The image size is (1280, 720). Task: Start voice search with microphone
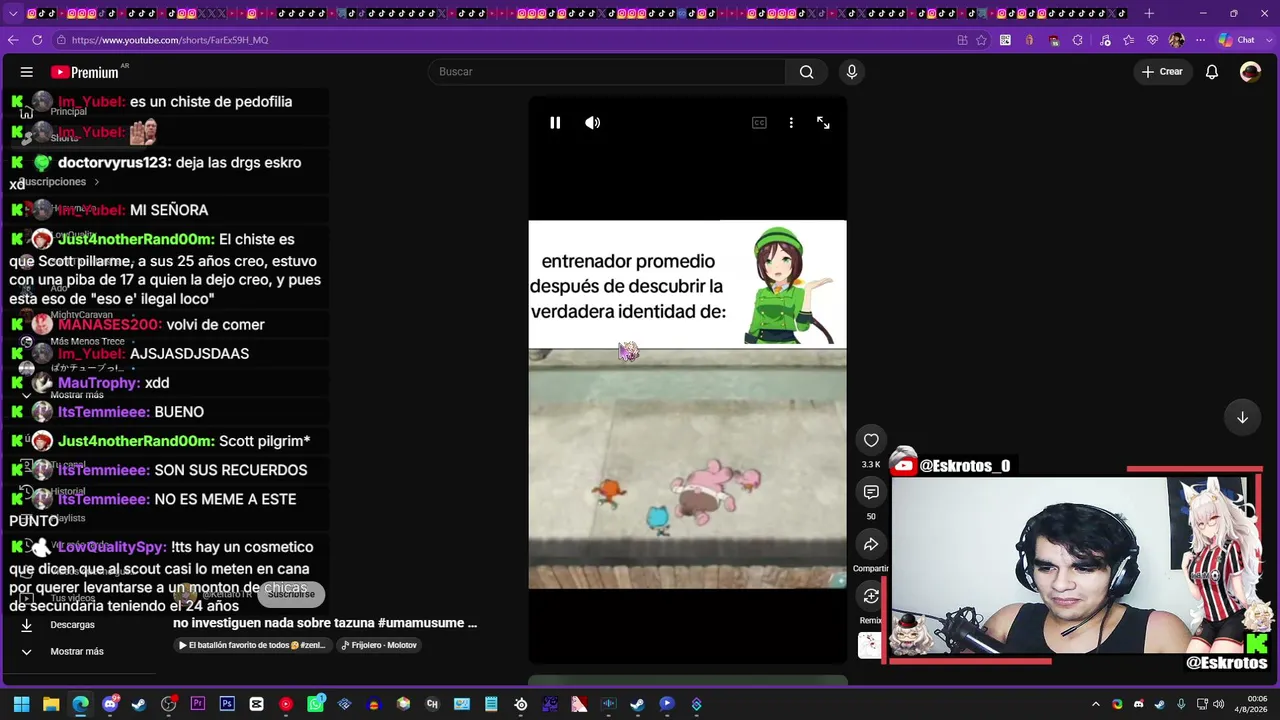(852, 72)
